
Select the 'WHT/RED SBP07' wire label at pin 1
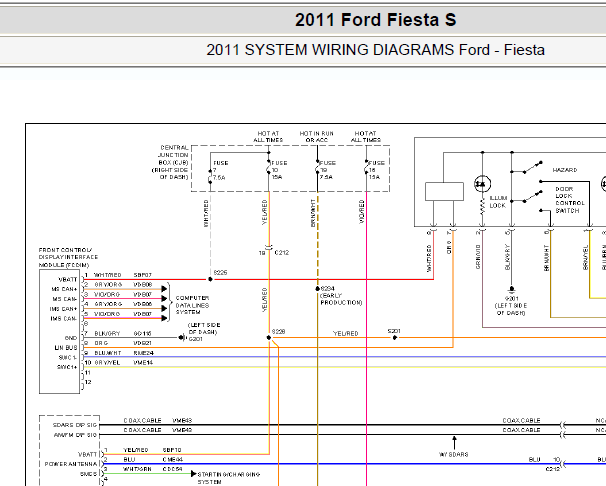point(123,275)
